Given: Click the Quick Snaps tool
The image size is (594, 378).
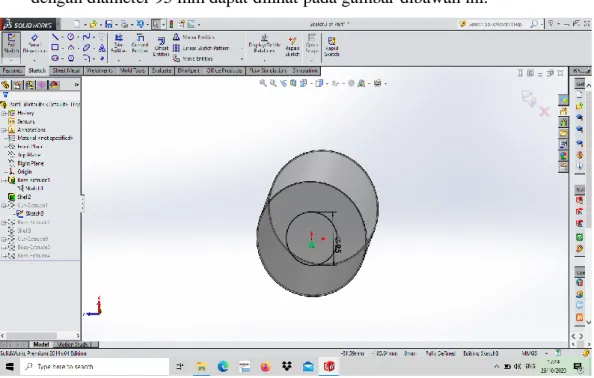Looking at the screenshot, I should (x=312, y=44).
